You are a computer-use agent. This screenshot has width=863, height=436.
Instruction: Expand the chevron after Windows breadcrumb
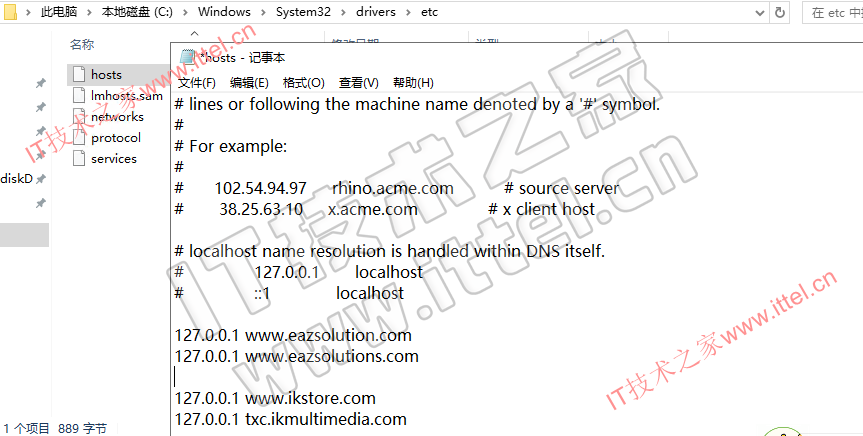coord(263,12)
